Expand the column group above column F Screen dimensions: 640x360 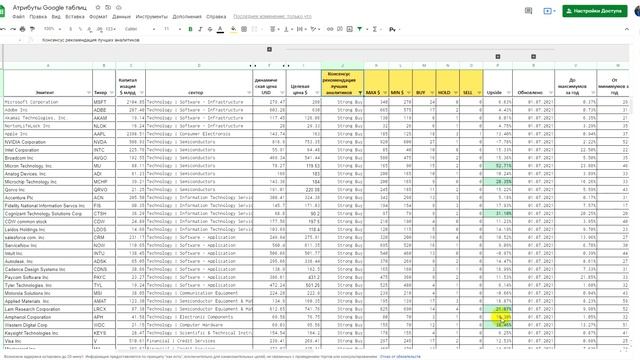click(x=269, y=49)
